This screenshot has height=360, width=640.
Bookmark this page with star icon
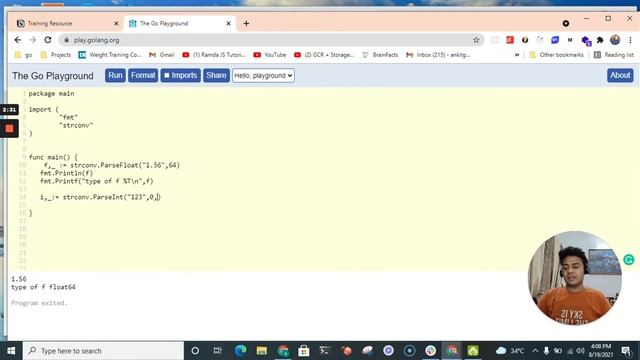476,40
